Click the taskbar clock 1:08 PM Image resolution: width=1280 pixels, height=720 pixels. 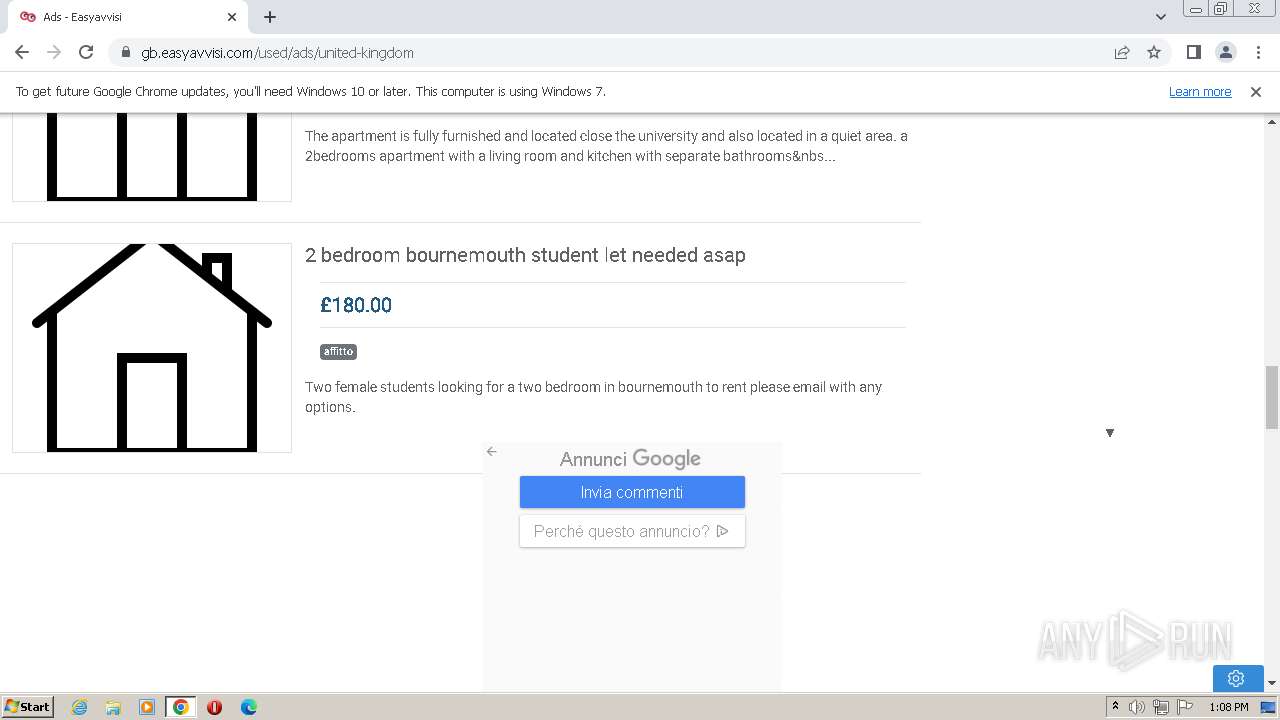pos(1228,707)
